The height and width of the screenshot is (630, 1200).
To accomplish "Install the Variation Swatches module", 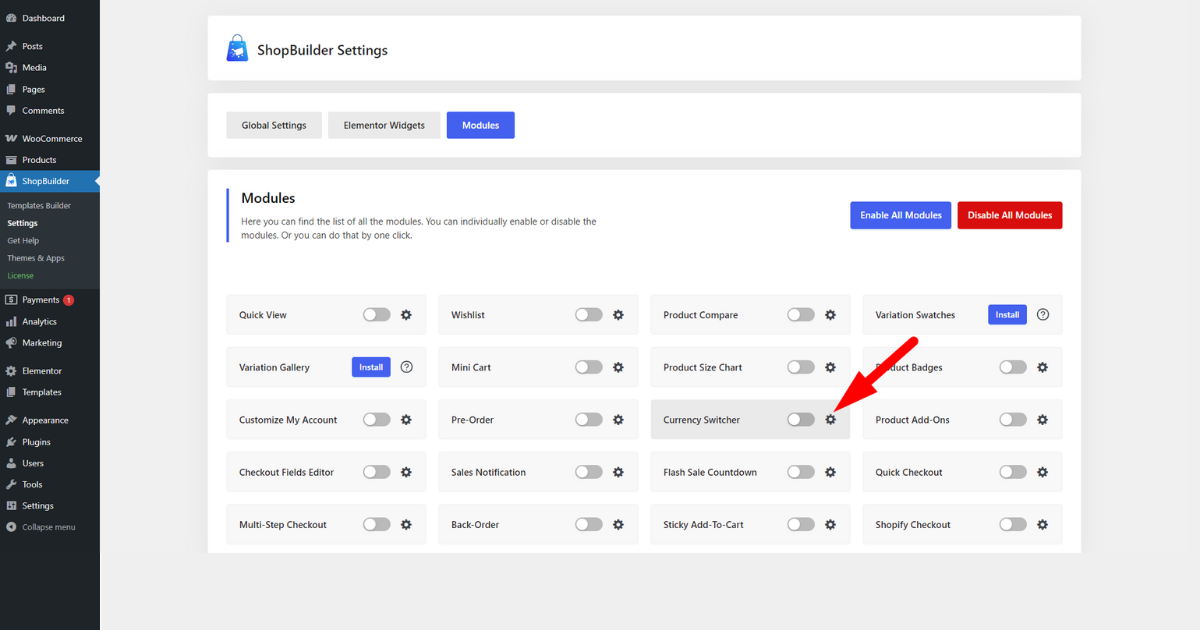I will click(1007, 315).
